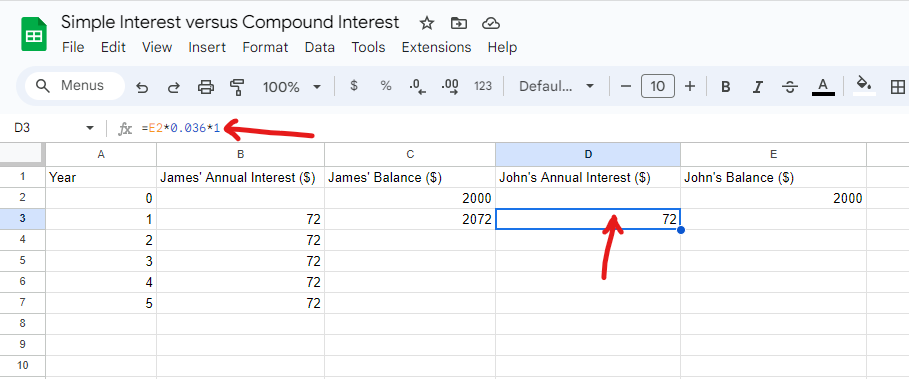Select row 1 header
Image resolution: width=909 pixels, height=379 pixels.
click(x=23, y=177)
